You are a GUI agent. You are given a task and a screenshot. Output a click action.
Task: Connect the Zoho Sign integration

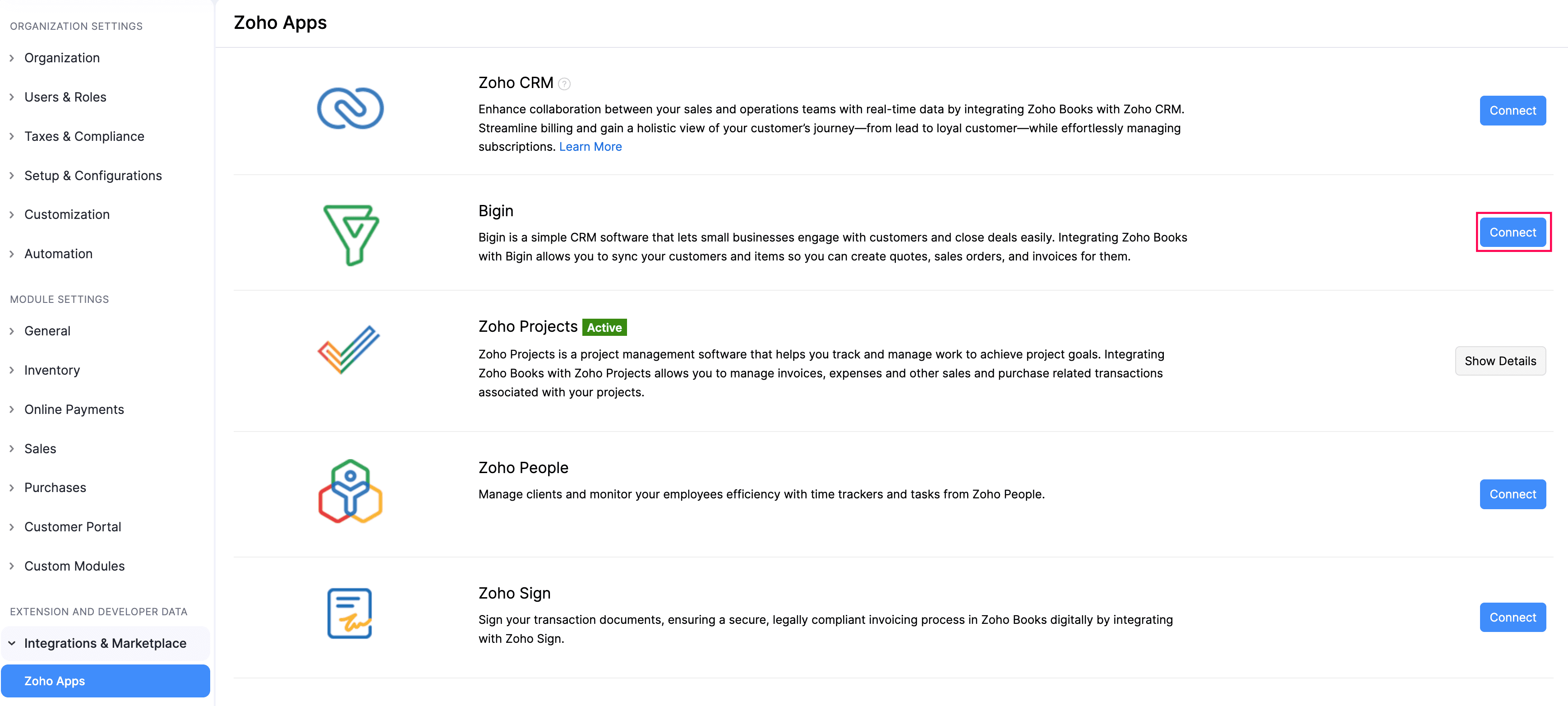click(1512, 617)
